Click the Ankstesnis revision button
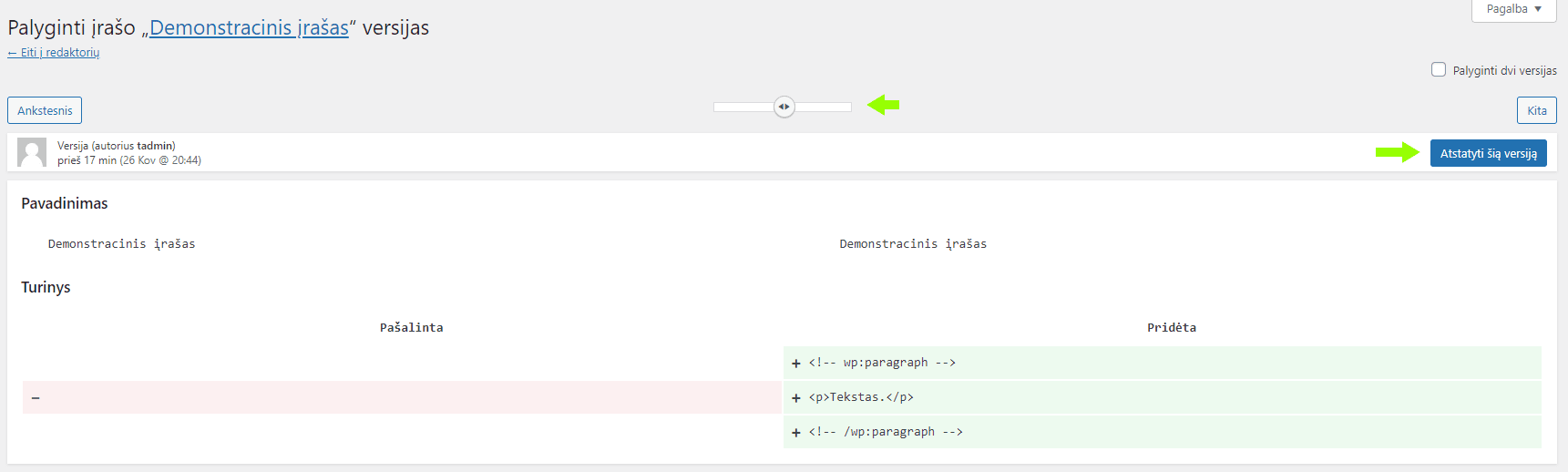This screenshot has height=472, width=1568. pyautogui.click(x=45, y=110)
